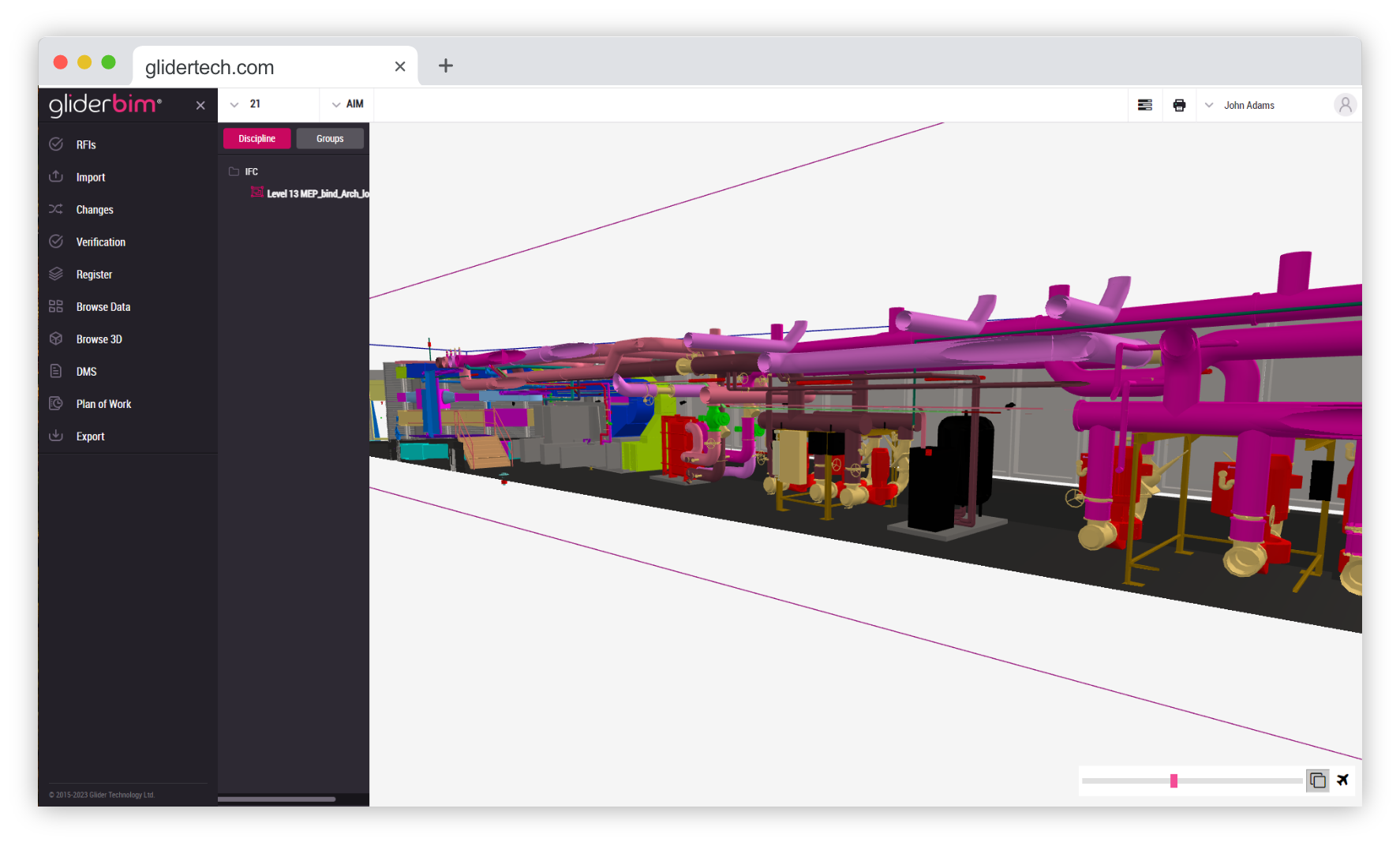Click the Level 13 MEP model icon
The width and height of the screenshot is (1400, 846).
256,193
